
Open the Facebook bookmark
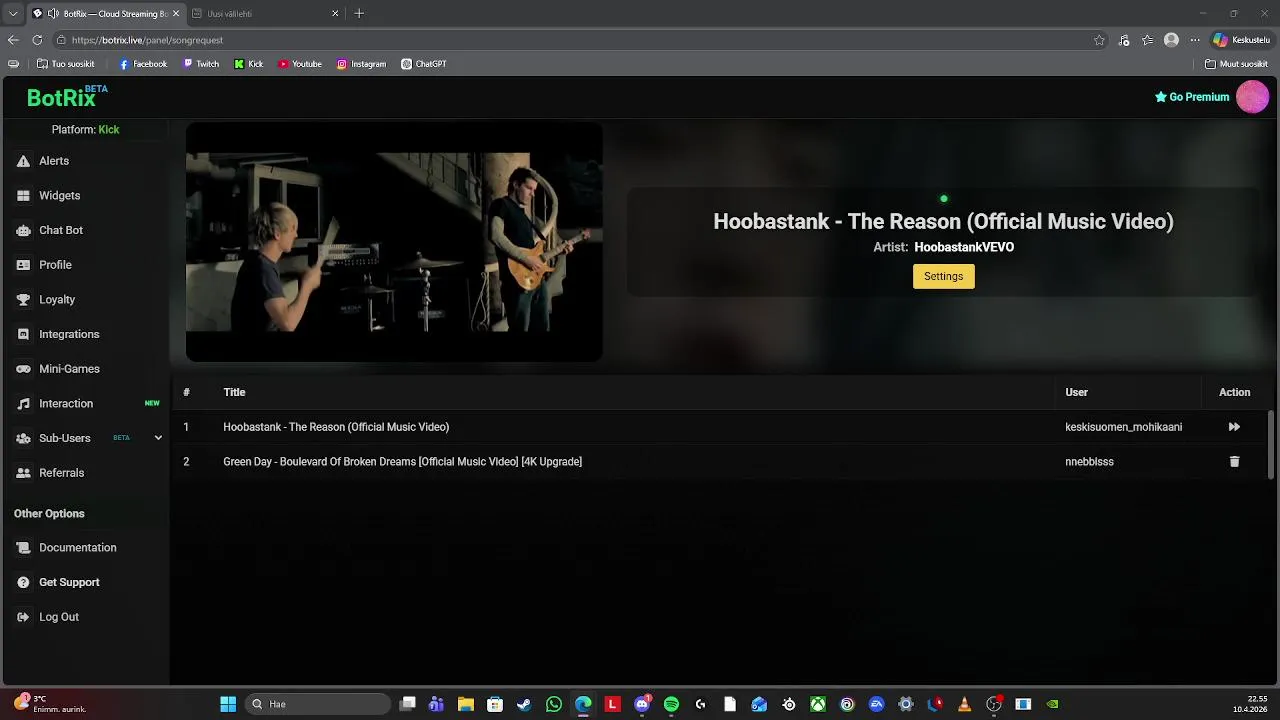143,64
